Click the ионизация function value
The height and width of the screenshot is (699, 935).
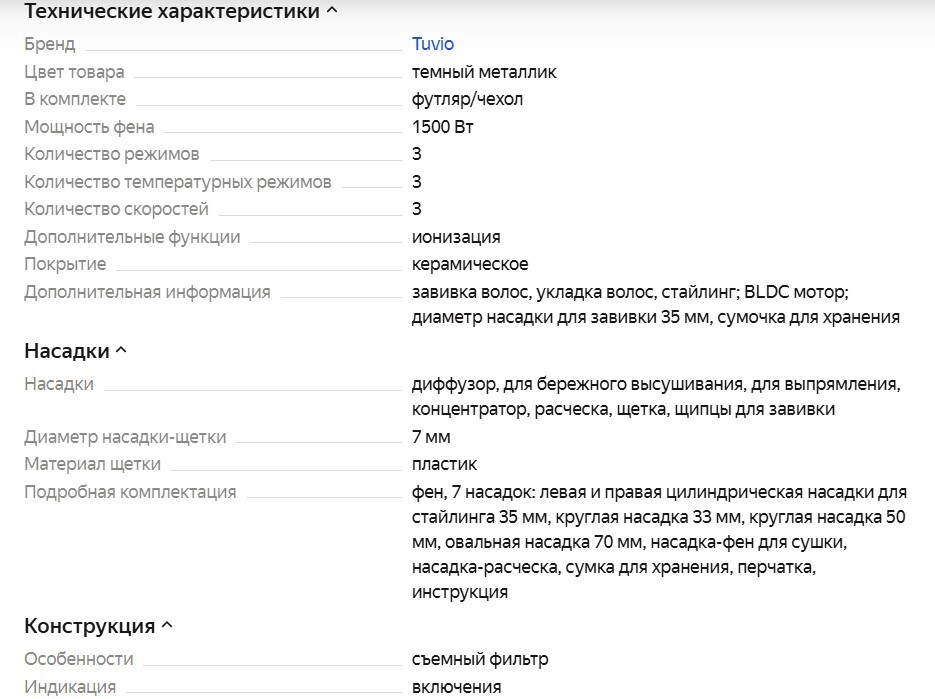click(x=456, y=237)
